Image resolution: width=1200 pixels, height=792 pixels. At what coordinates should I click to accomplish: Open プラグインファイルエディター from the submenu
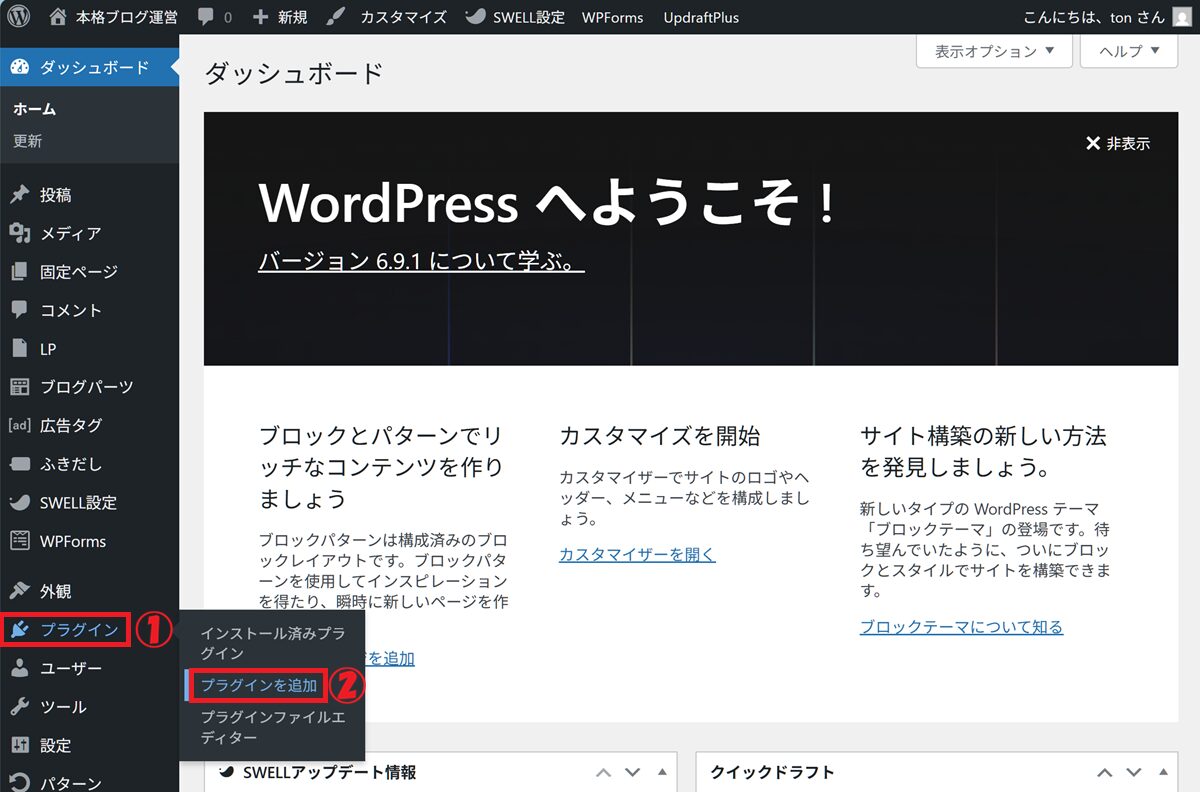pyautogui.click(x=272, y=727)
